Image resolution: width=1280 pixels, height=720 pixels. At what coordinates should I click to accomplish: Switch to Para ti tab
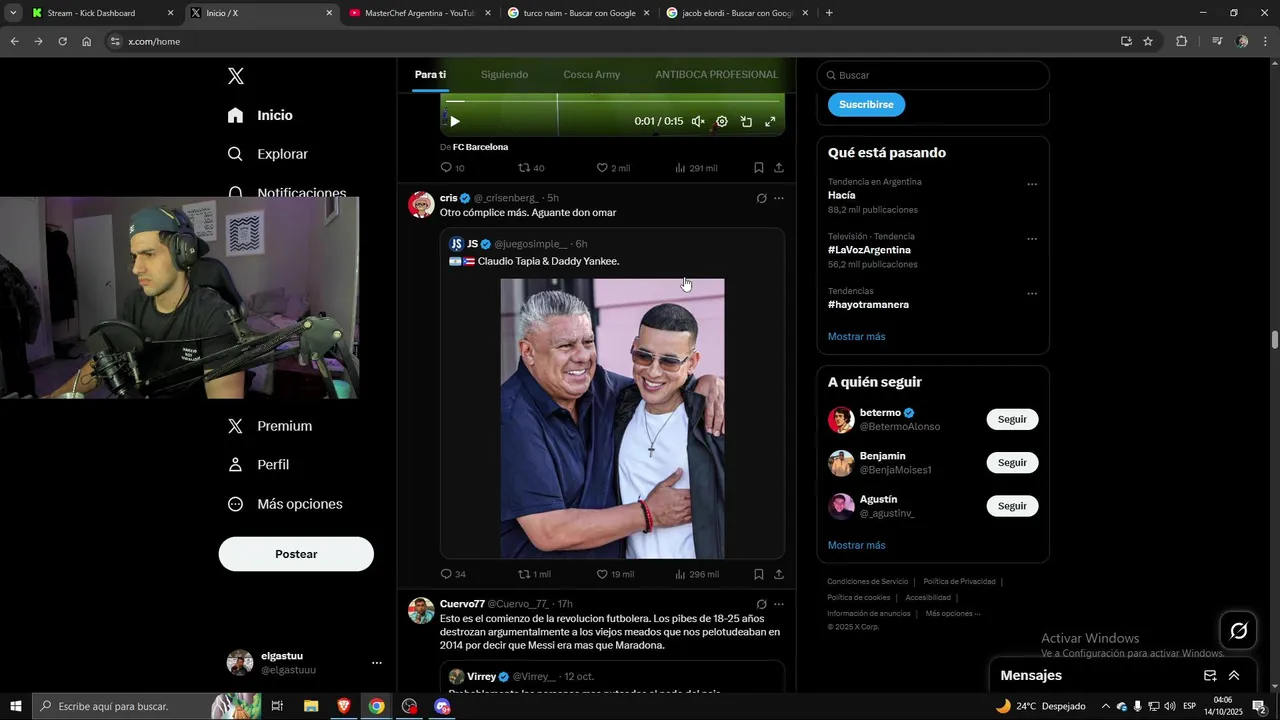tap(430, 75)
